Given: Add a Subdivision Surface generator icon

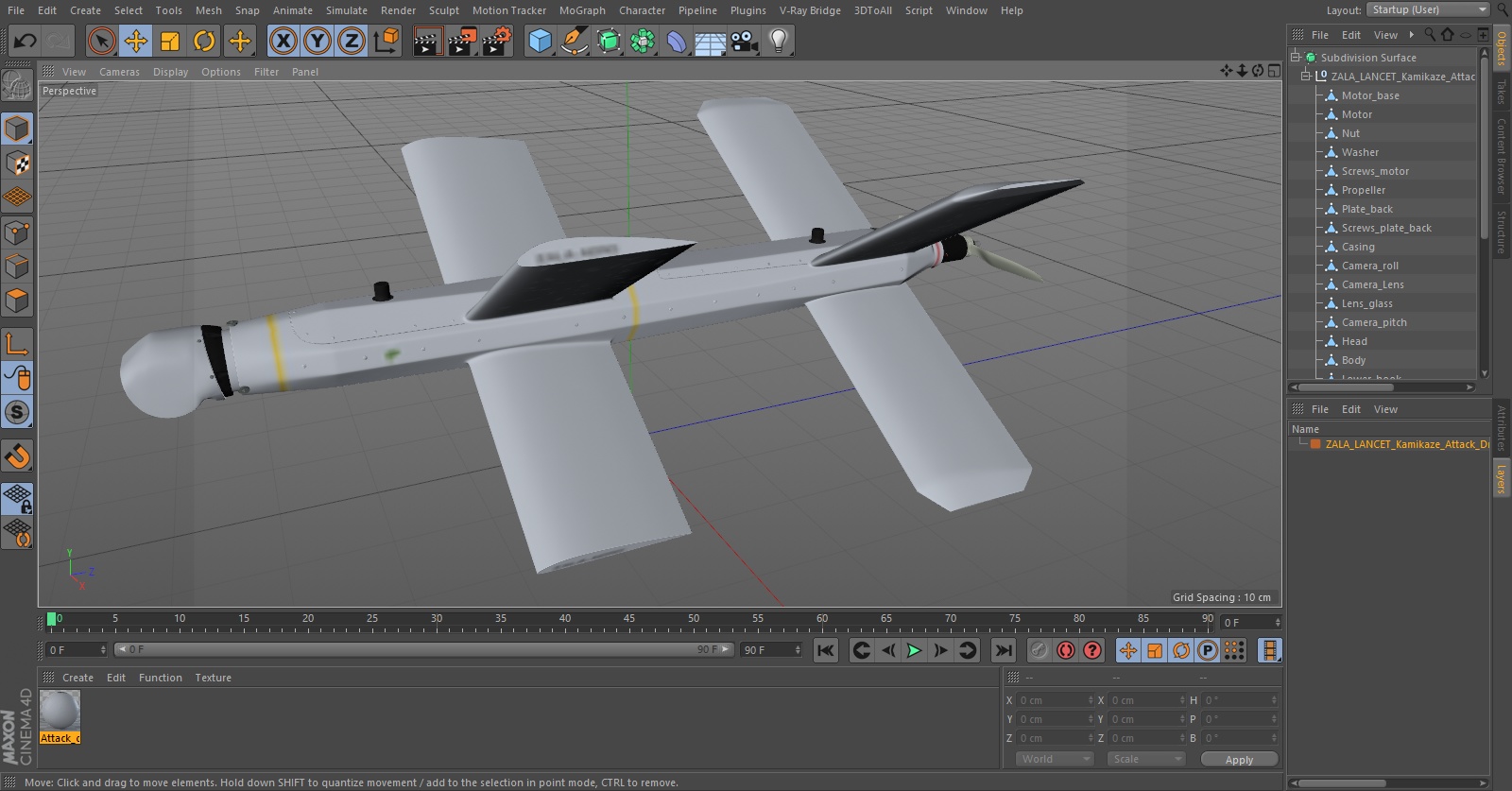Looking at the screenshot, I should 609,41.
